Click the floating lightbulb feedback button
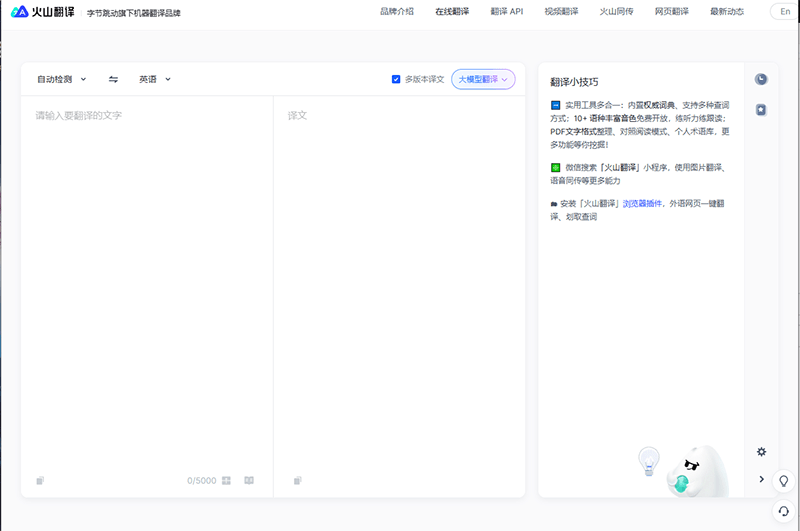Image resolution: width=800 pixels, height=531 pixels. (x=783, y=481)
